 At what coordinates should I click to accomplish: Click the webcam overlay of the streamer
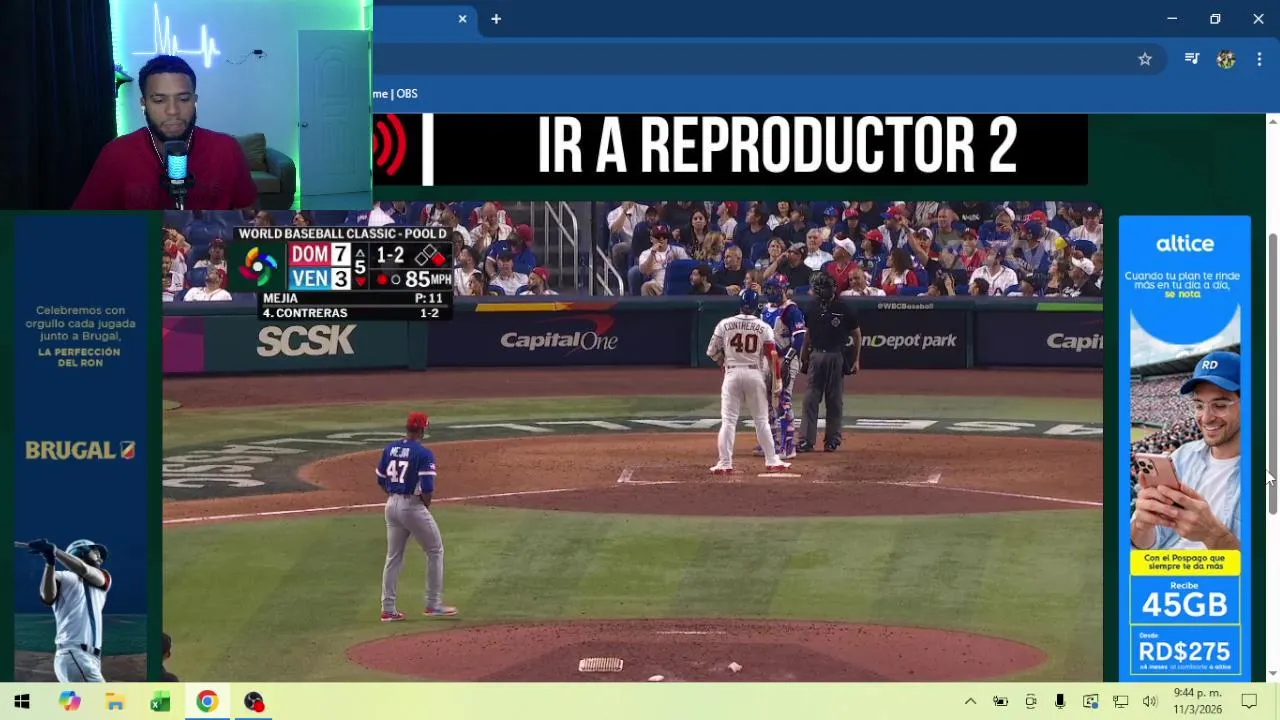(186, 105)
